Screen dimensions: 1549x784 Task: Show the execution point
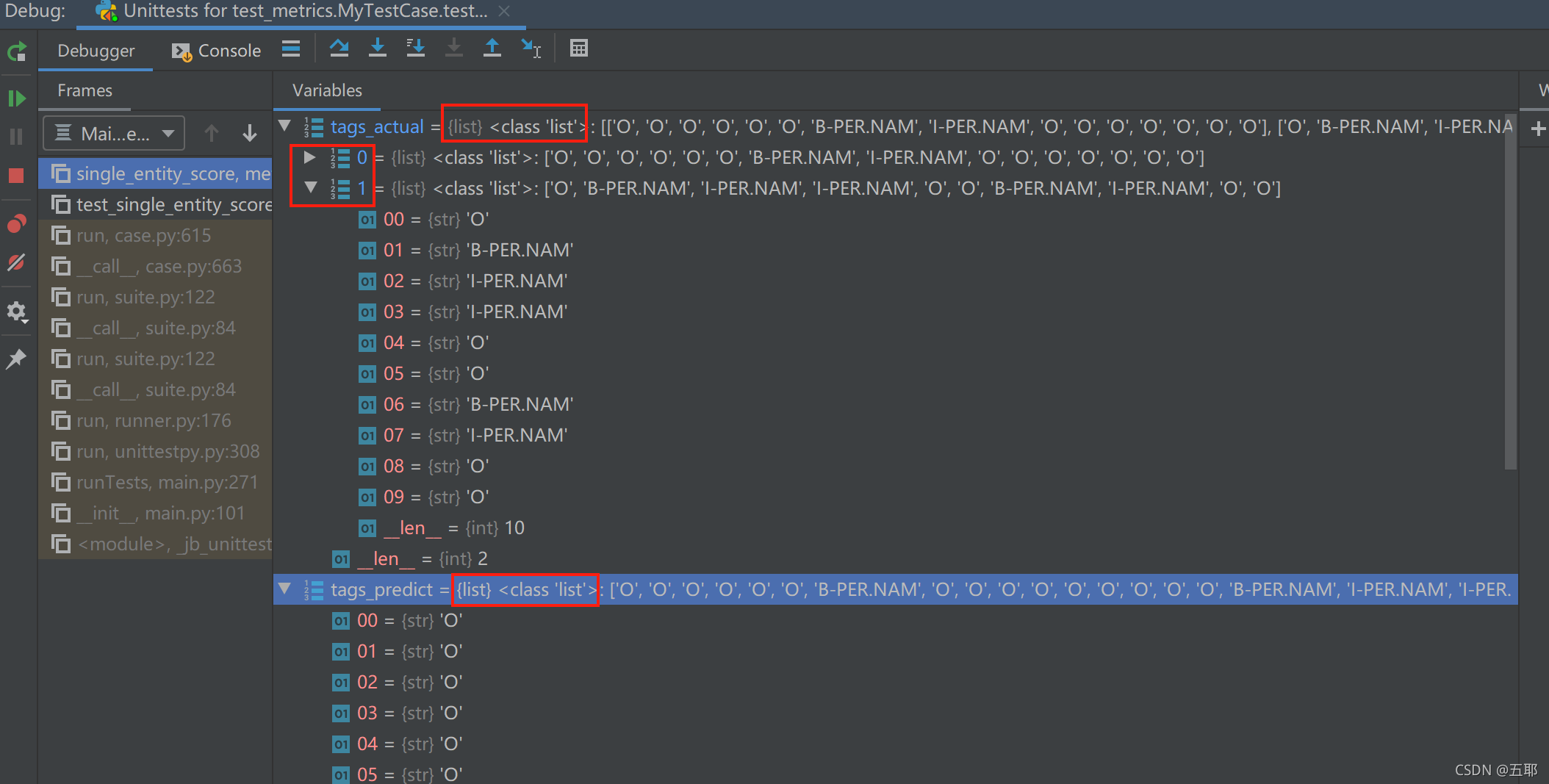tap(291, 49)
